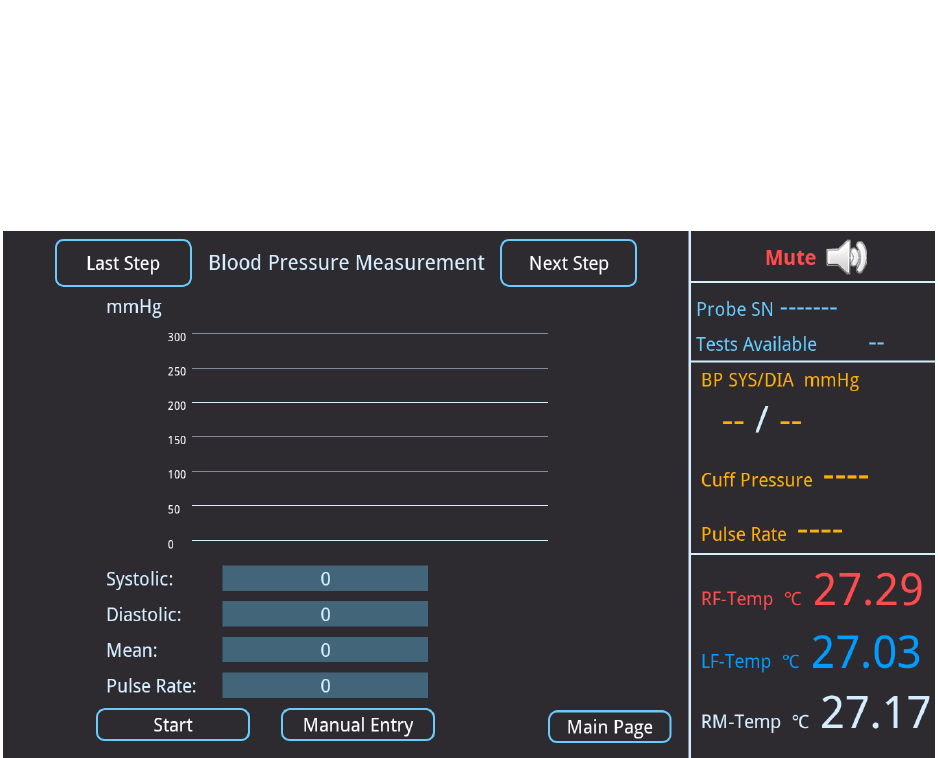Screen dimensions: 938x758
Task: Click the orange Pulse Rate label
Action: pyautogui.click(x=744, y=534)
